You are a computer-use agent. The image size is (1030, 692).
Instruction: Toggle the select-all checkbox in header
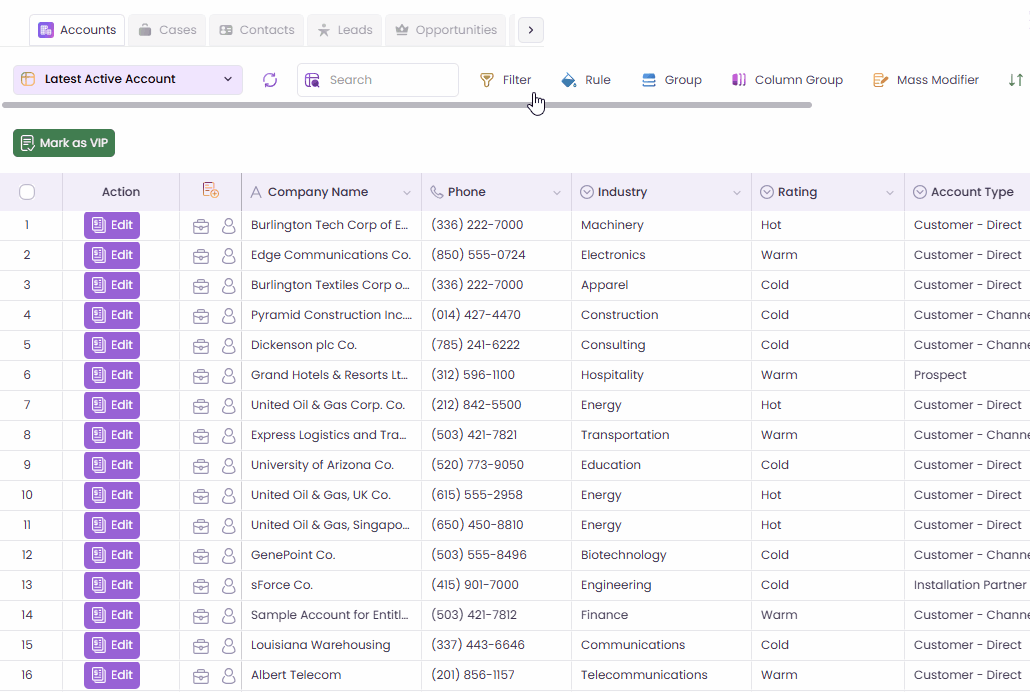pyautogui.click(x=27, y=192)
